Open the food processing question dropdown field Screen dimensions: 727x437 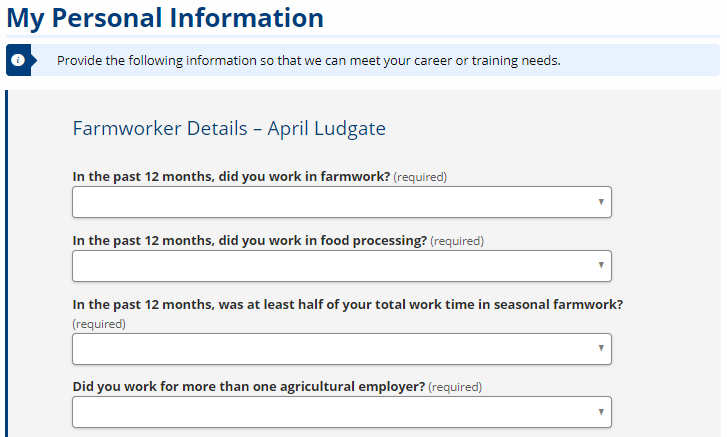coord(342,266)
